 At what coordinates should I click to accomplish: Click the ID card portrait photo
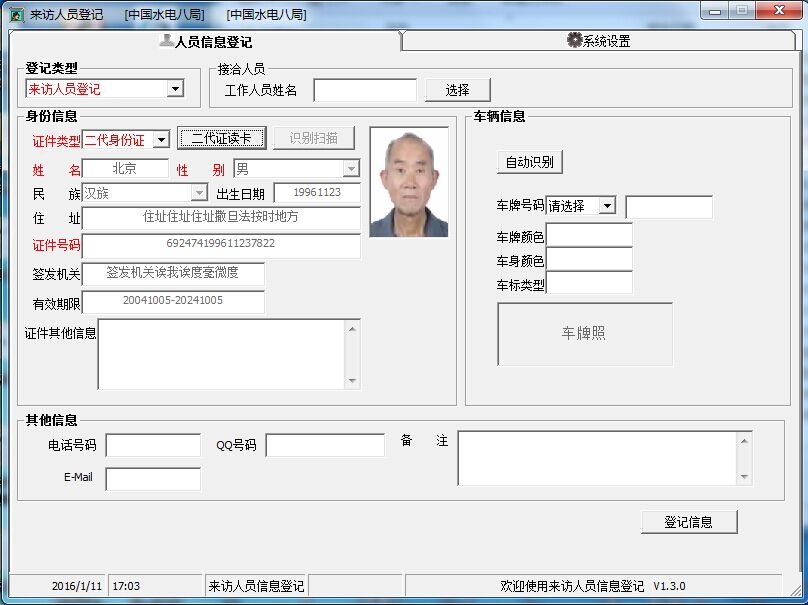click(408, 182)
